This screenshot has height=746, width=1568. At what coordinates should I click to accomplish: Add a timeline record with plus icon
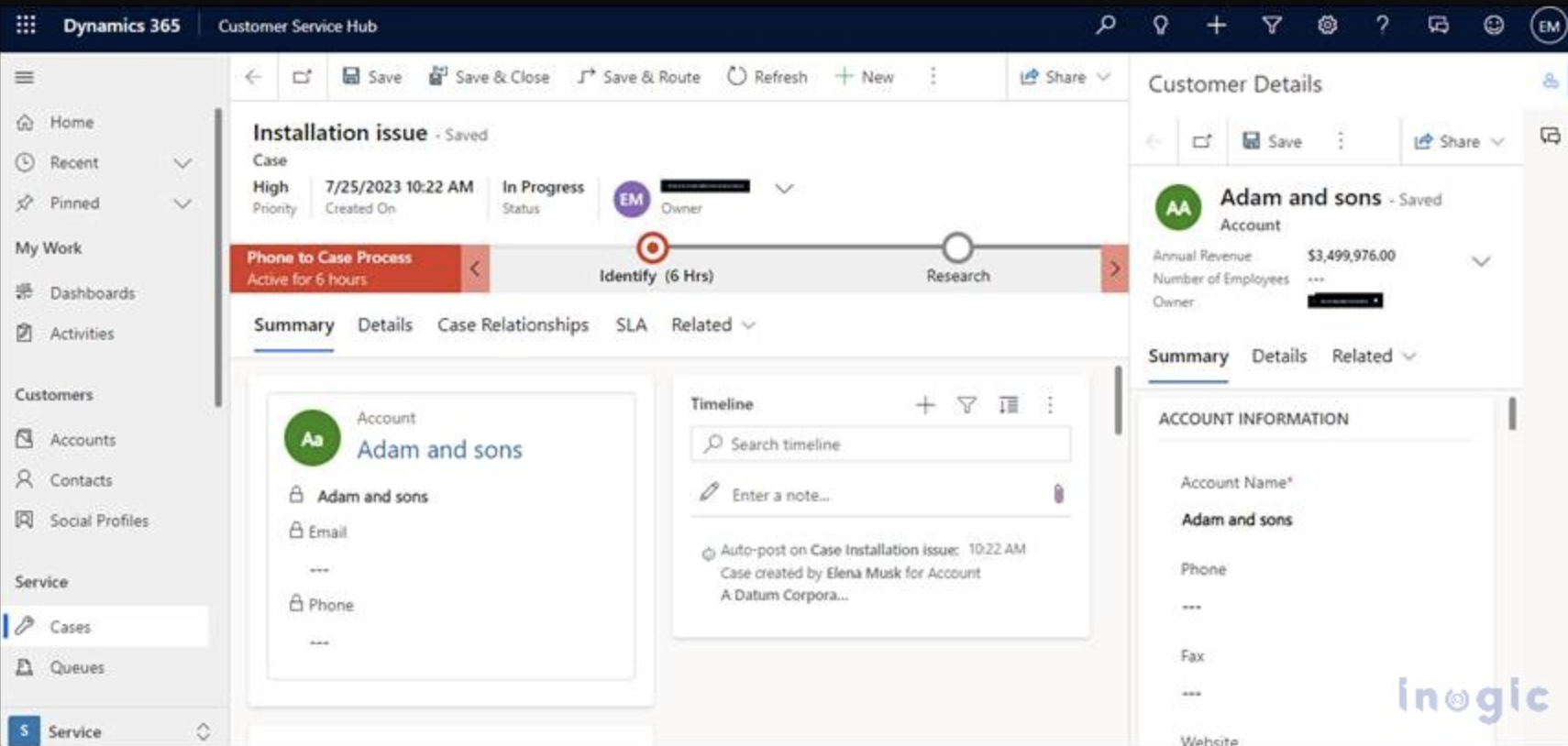925,404
